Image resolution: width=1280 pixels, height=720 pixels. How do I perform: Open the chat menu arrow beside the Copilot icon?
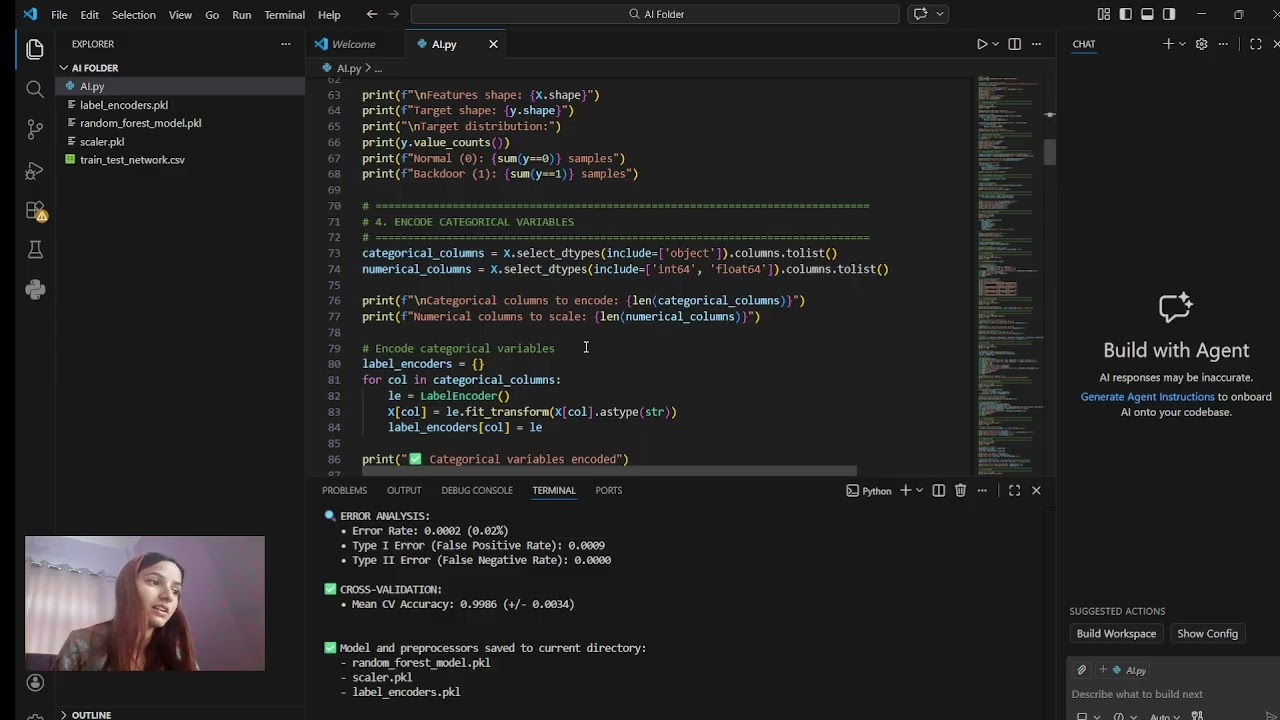point(941,14)
